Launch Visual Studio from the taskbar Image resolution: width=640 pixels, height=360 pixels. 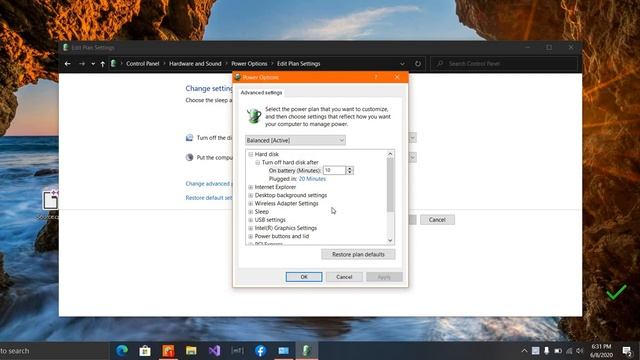pos(214,351)
